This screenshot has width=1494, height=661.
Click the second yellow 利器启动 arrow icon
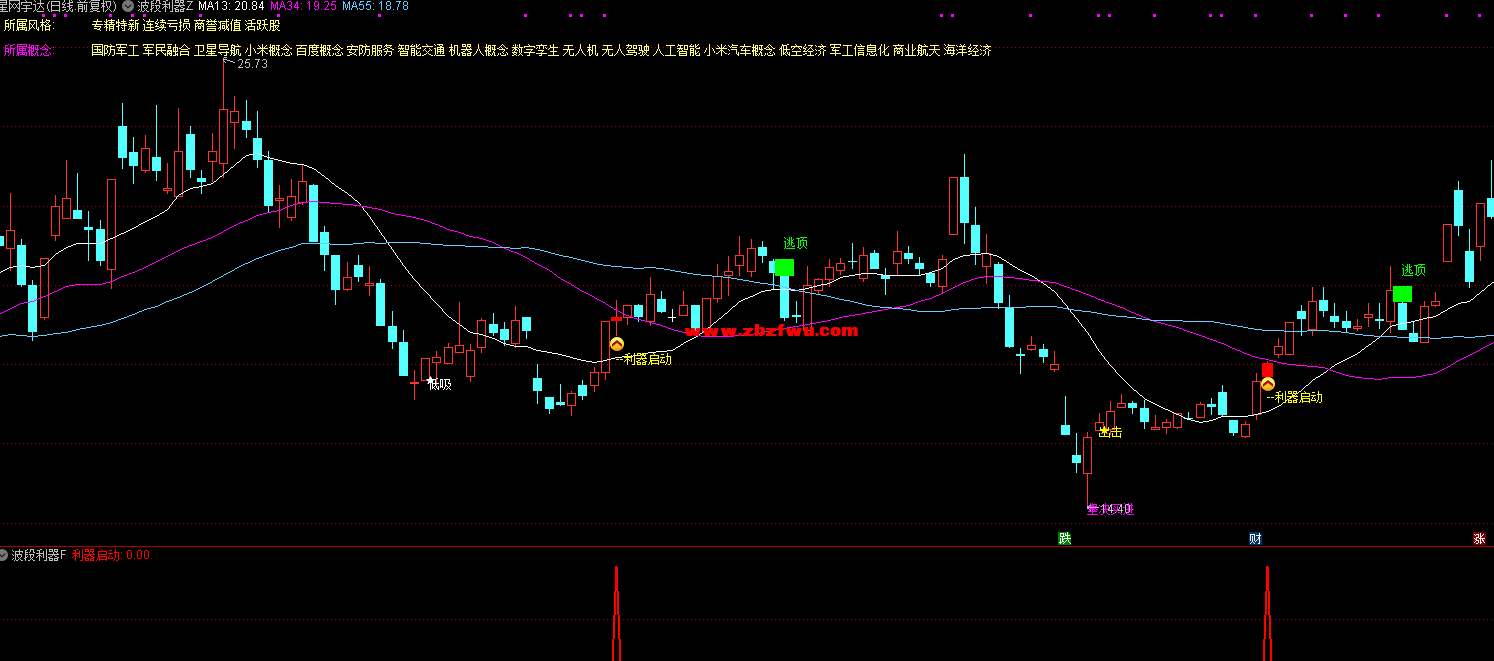coord(1267,384)
